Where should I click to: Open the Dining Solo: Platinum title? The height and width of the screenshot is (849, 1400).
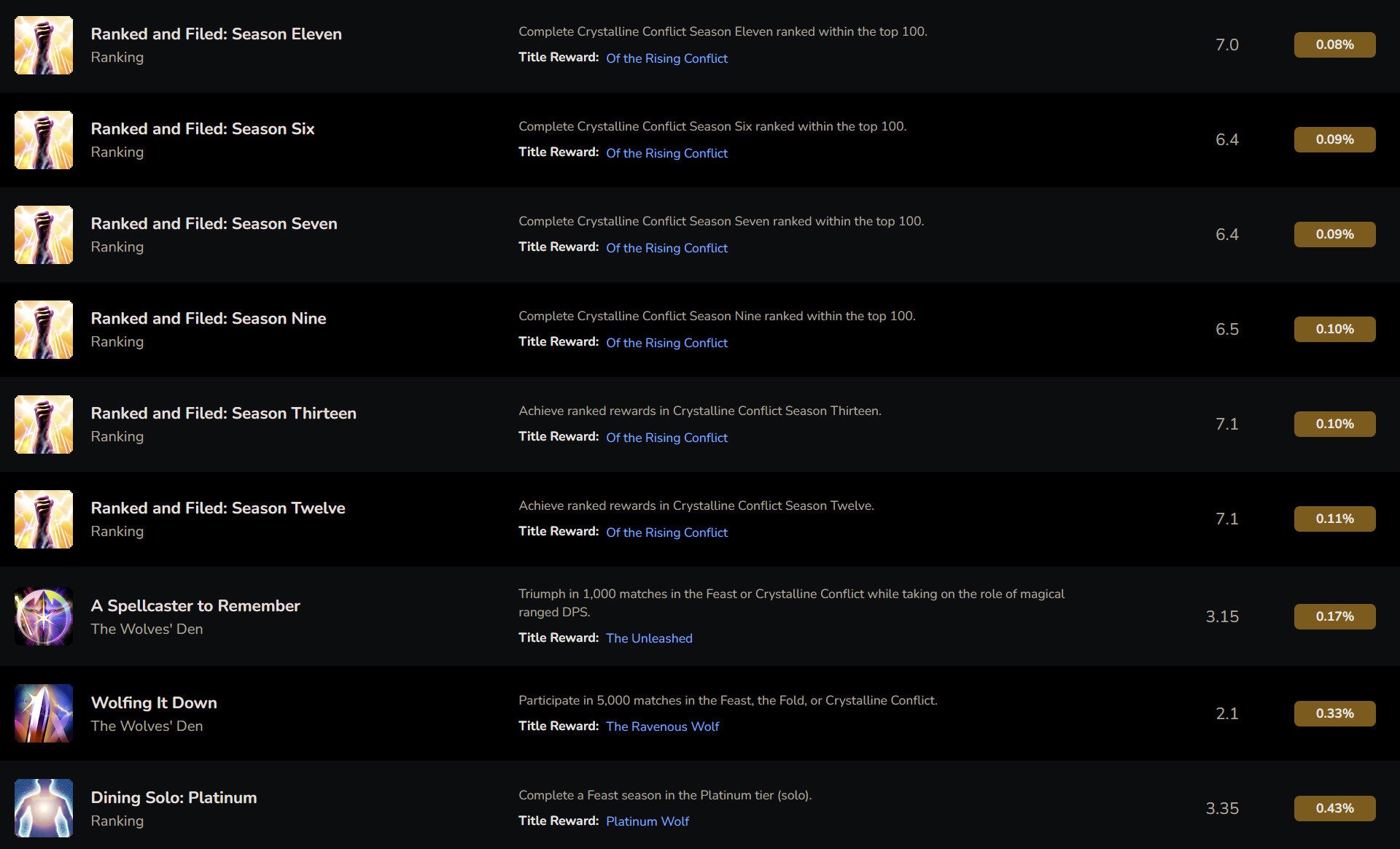[x=174, y=797]
